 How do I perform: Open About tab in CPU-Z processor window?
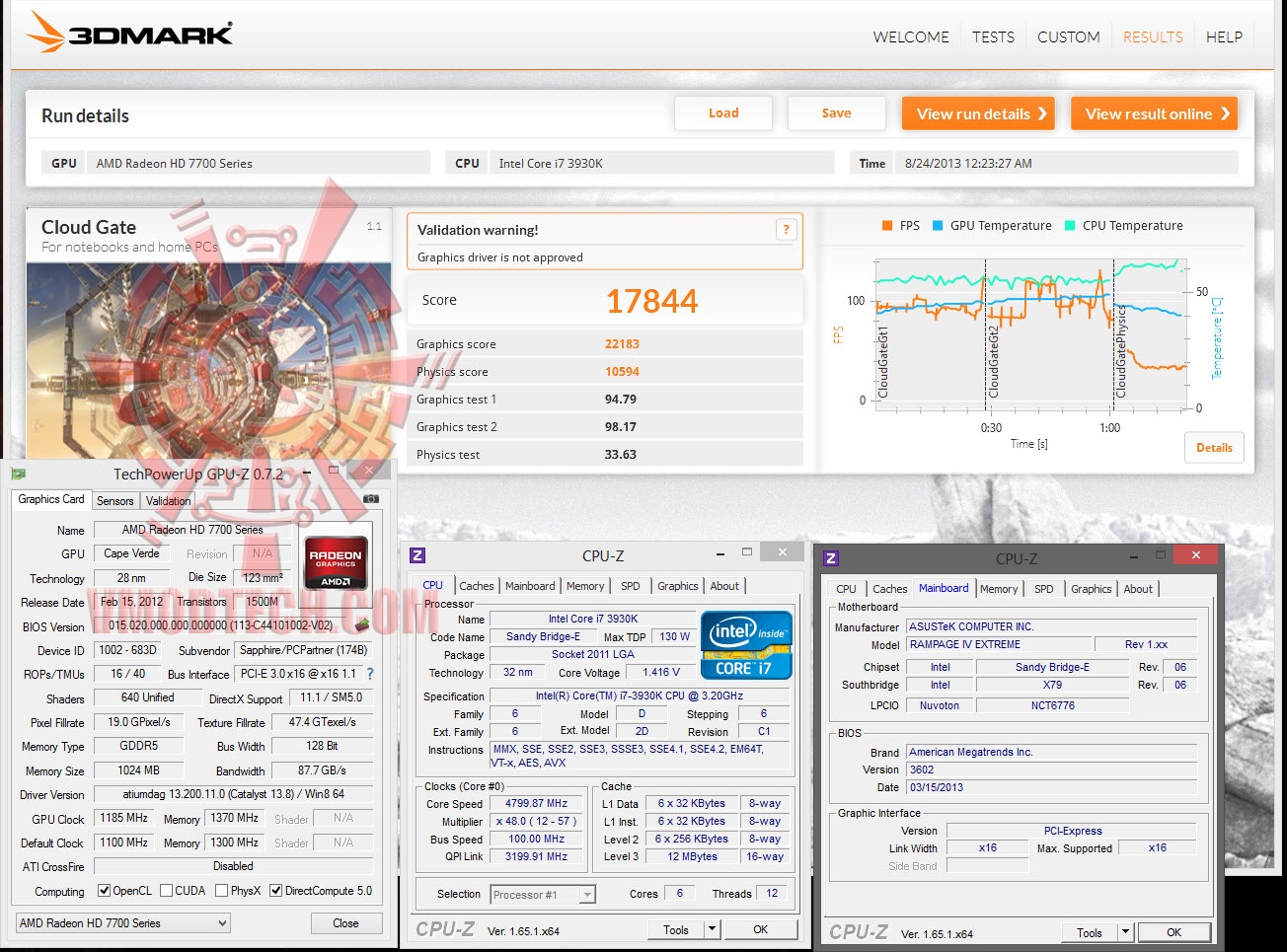pos(724,586)
